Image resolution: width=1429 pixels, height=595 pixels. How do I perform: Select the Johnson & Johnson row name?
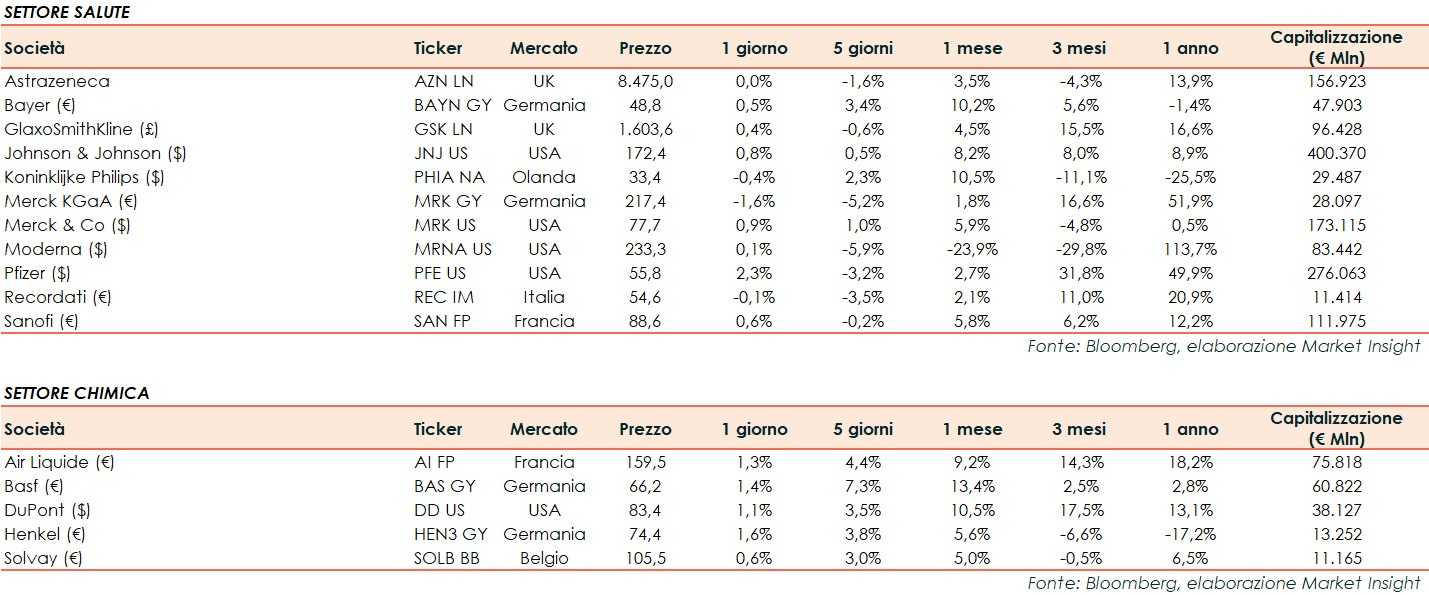(95, 153)
